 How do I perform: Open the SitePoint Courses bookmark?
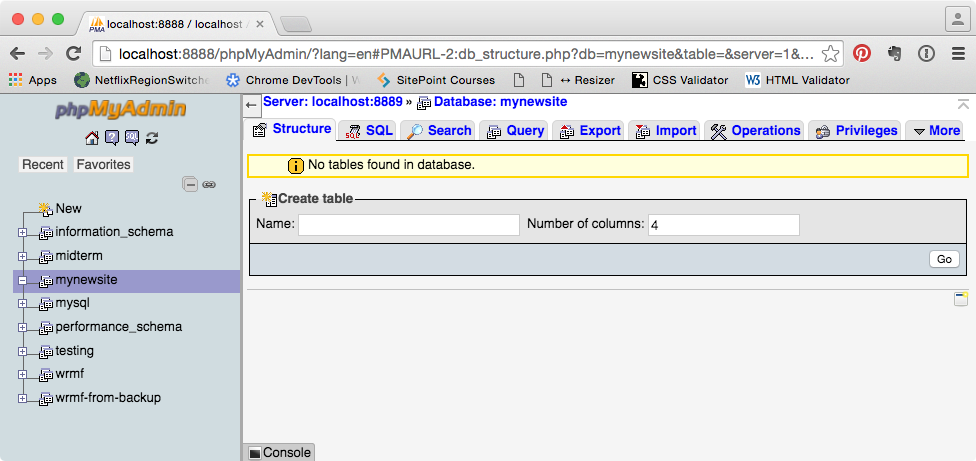tap(436, 80)
